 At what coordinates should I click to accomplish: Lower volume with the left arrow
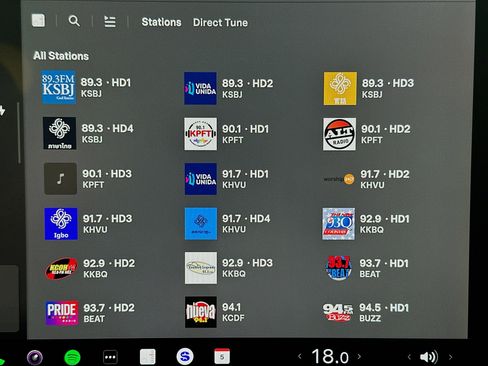pyautogui.click(x=409, y=357)
